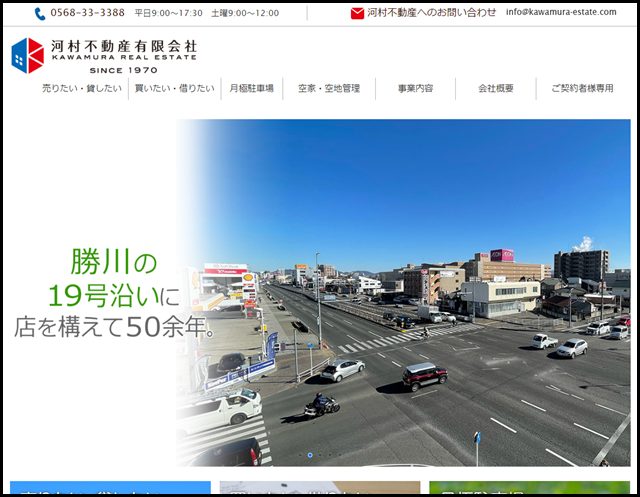
Task: Click the green banner card at page bottom
Action: pyautogui.click(x=529, y=488)
